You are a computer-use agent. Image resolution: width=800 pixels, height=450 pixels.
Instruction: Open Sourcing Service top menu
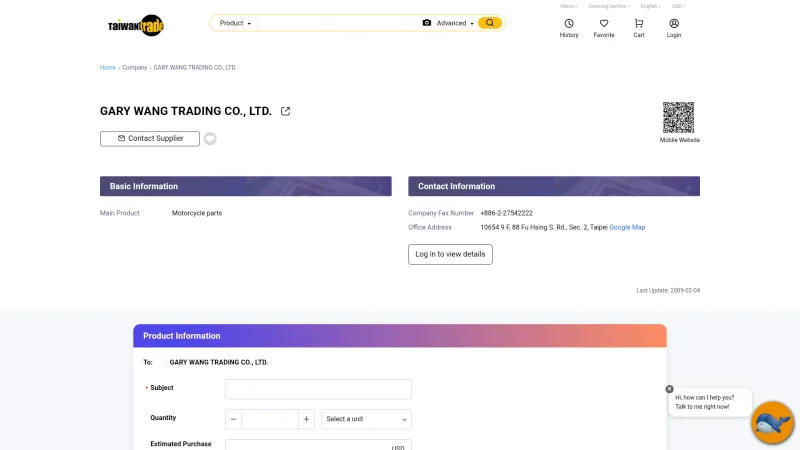click(x=609, y=6)
